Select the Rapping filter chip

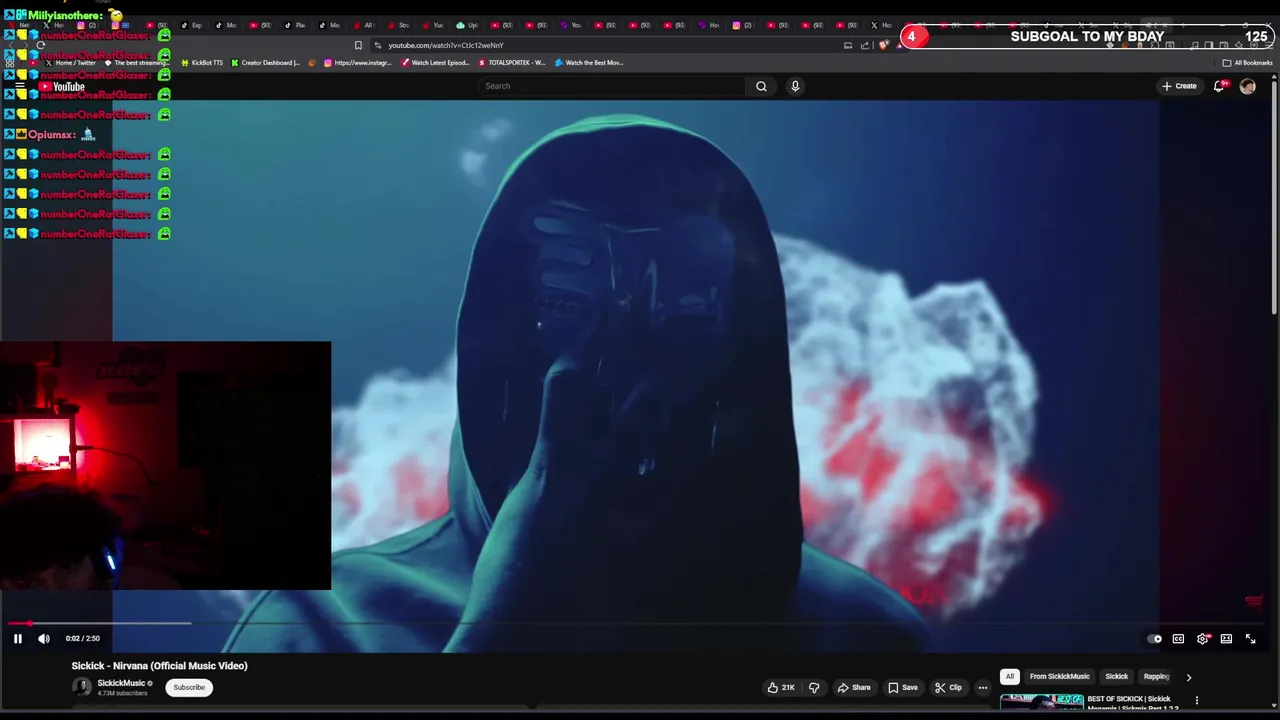pyautogui.click(x=1156, y=677)
